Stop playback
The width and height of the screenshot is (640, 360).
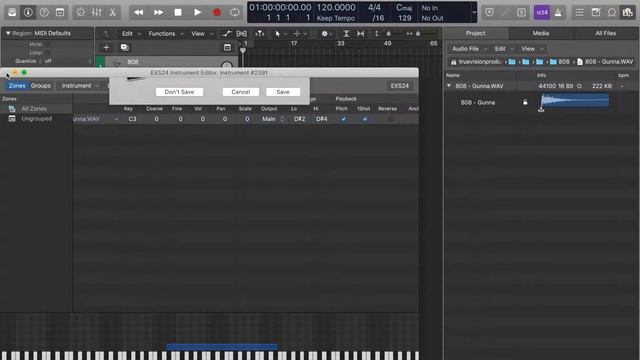tap(178, 12)
